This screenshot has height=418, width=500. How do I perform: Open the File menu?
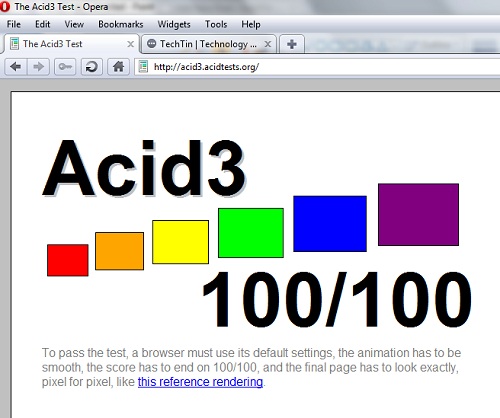(14, 24)
